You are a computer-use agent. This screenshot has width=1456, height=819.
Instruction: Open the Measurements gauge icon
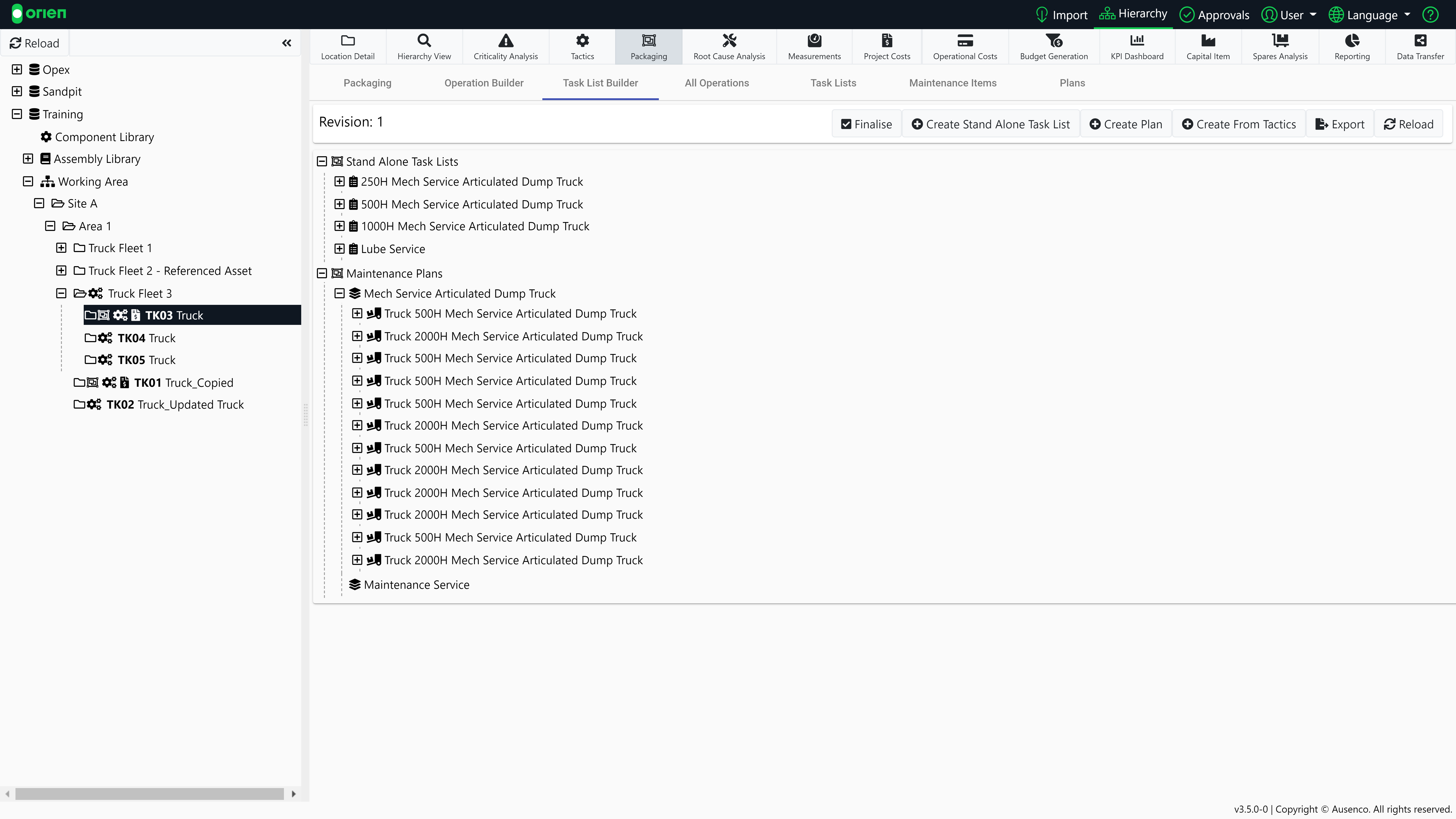pyautogui.click(x=814, y=41)
